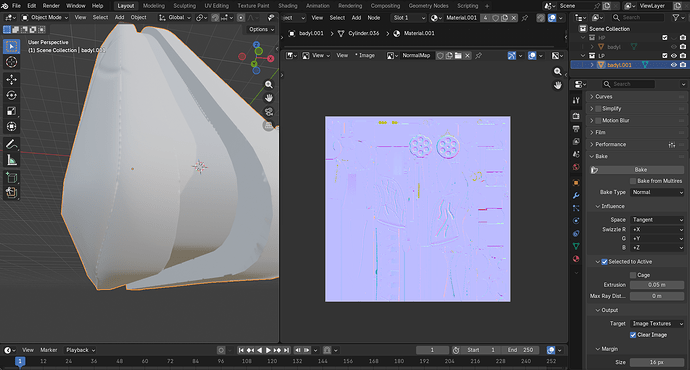
Task: Enable the Cage checkbox
Action: coord(633,275)
